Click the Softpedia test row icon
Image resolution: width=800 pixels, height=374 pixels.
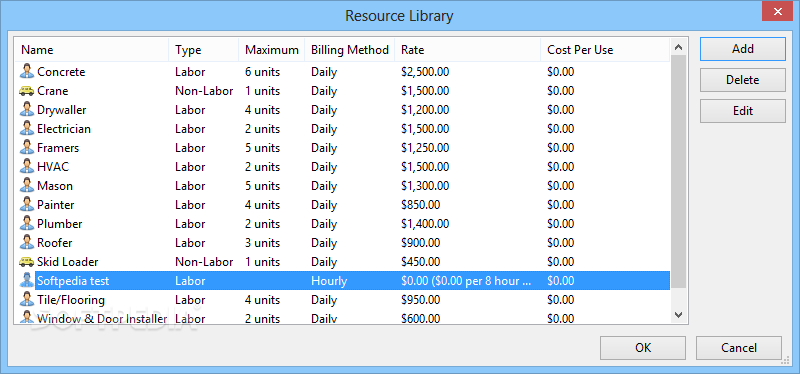27,281
